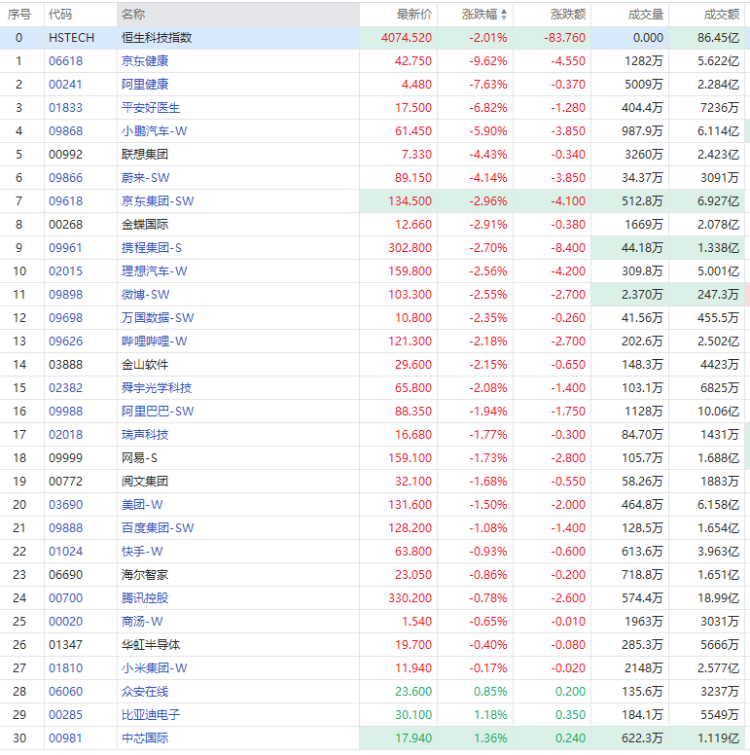Click index price 4074.520

[x=406, y=38]
